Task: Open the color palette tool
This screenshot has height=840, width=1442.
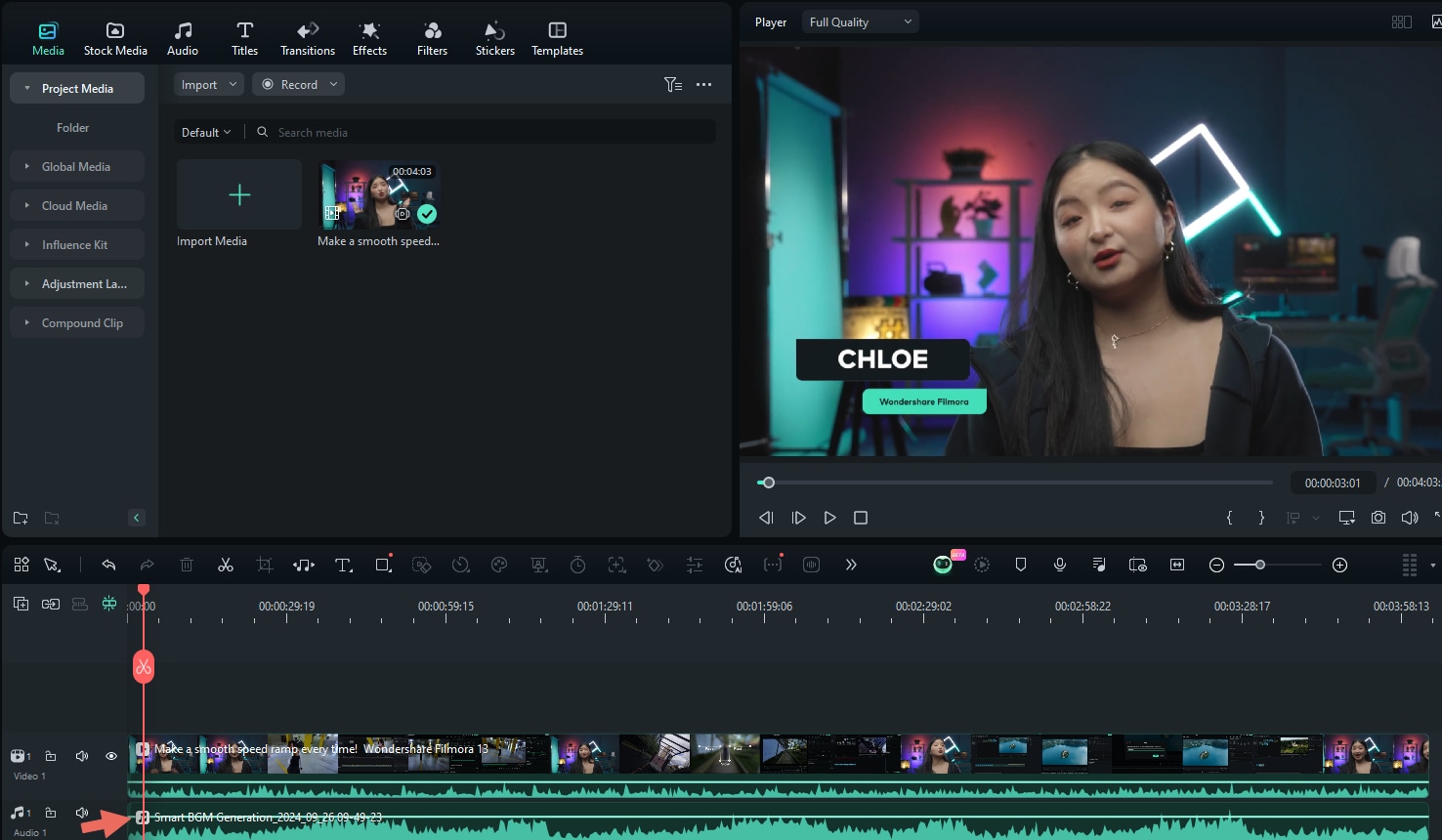Action: (499, 565)
